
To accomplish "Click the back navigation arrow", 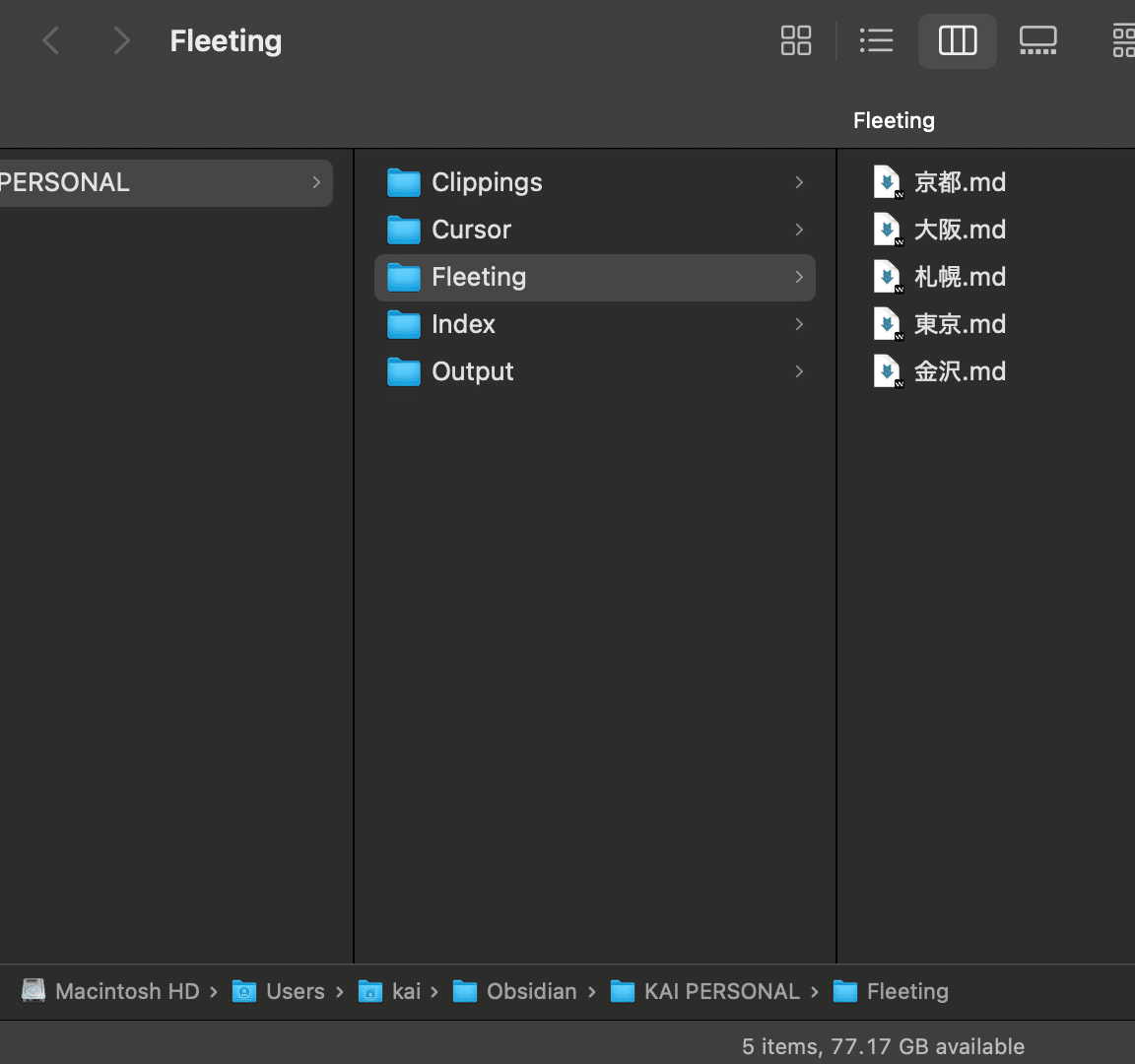I will pyautogui.click(x=51, y=40).
